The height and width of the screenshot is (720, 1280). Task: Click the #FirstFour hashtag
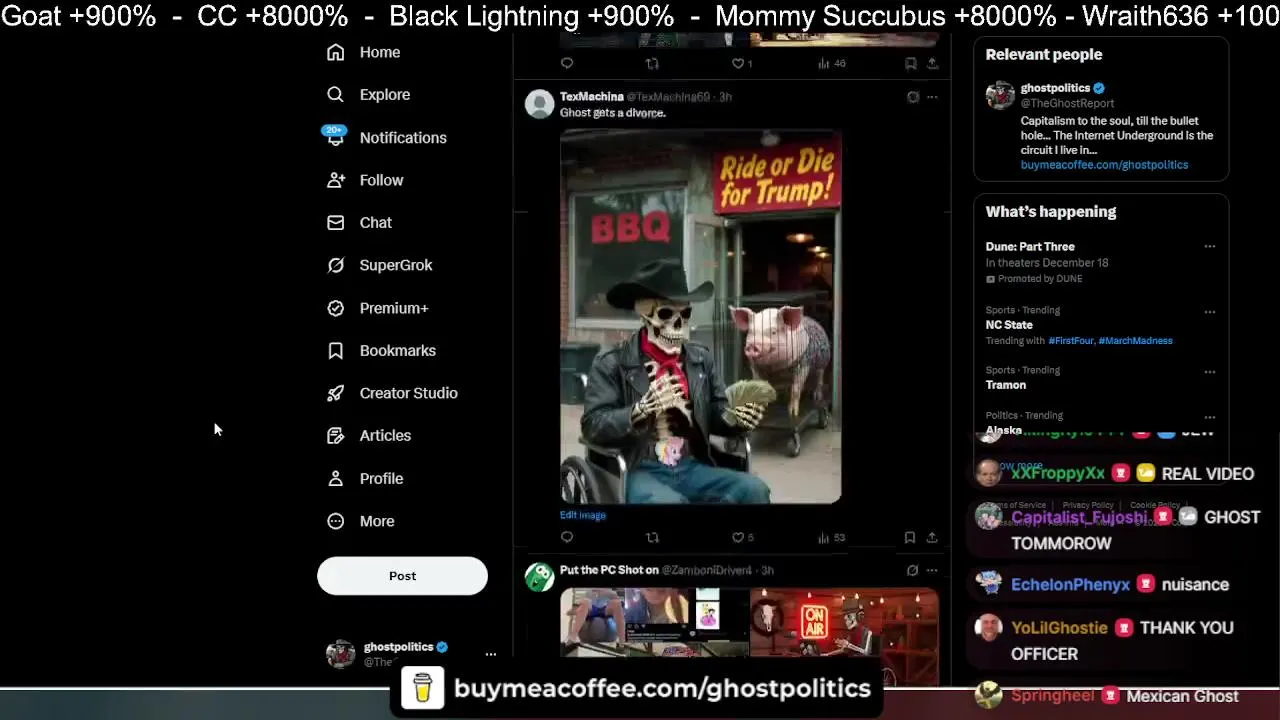tap(1070, 341)
